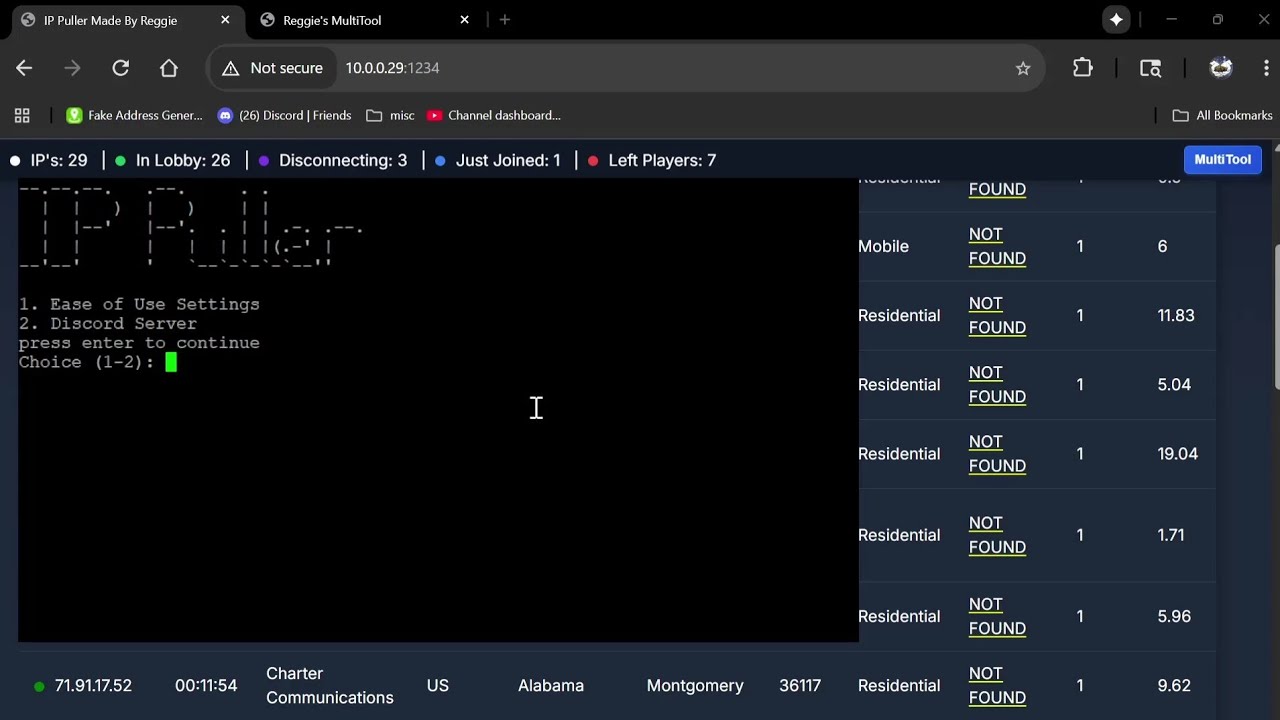
Task: Click the 9.62 value cell
Action: click(1174, 685)
